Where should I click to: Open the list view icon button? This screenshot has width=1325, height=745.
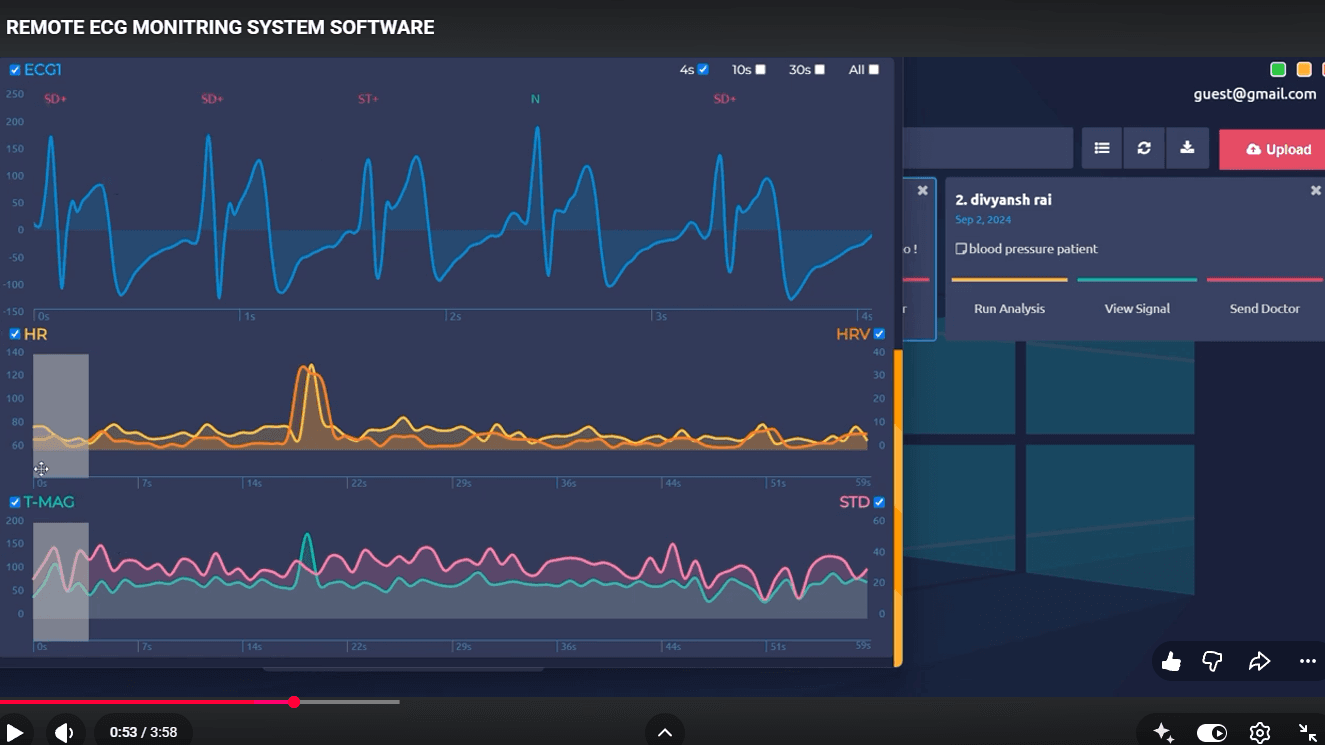[x=1102, y=148]
